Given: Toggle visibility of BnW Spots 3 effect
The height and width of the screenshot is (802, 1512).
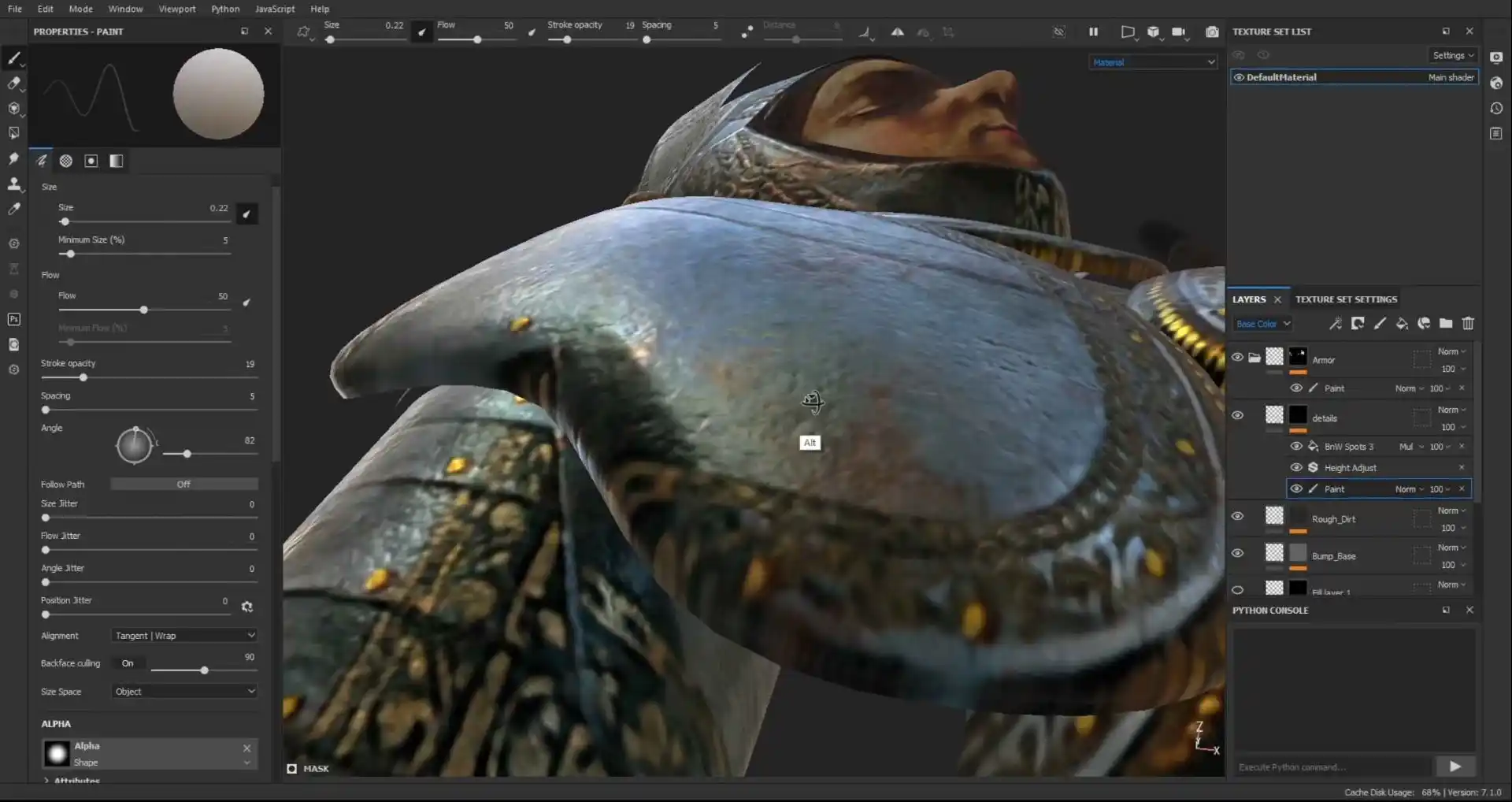Looking at the screenshot, I should point(1295,446).
